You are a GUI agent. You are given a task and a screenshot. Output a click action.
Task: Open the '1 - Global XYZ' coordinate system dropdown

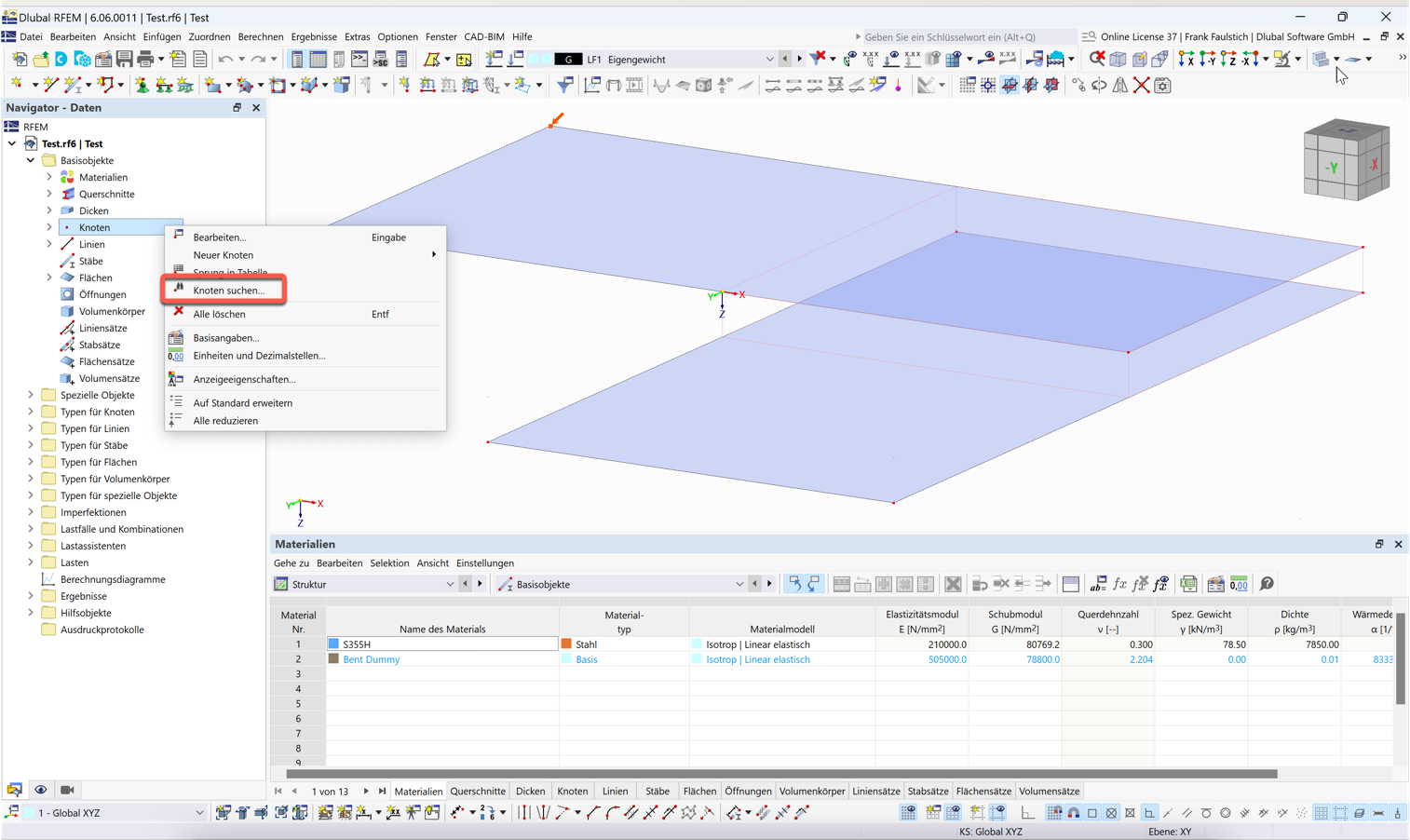[198, 812]
